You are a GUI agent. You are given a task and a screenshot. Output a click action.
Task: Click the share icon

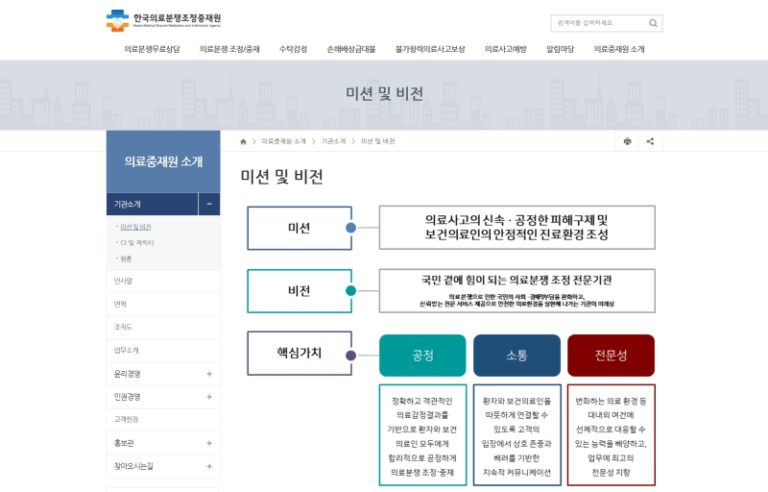pos(650,142)
